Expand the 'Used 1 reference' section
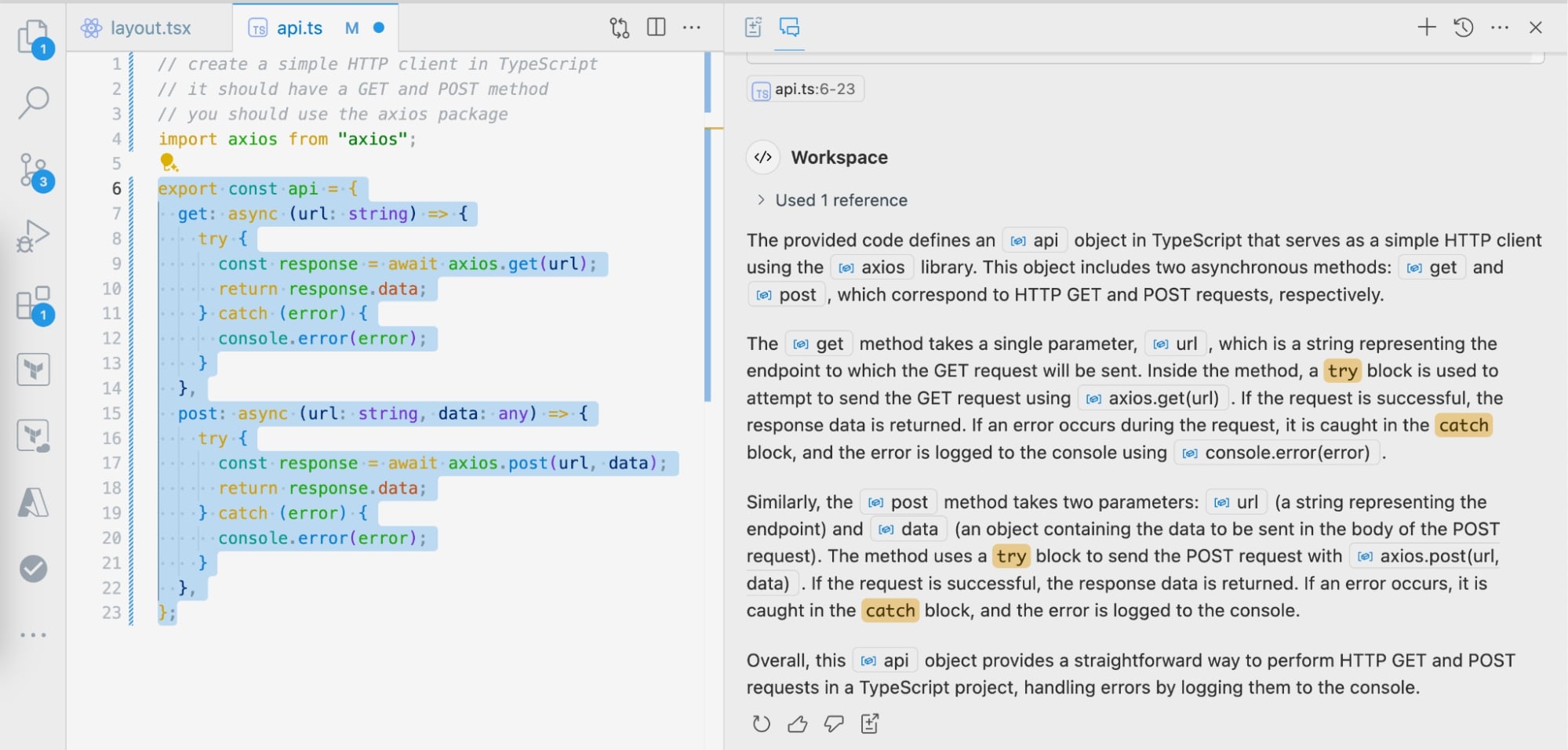Image resolution: width=1568 pixels, height=750 pixels. pos(831,200)
